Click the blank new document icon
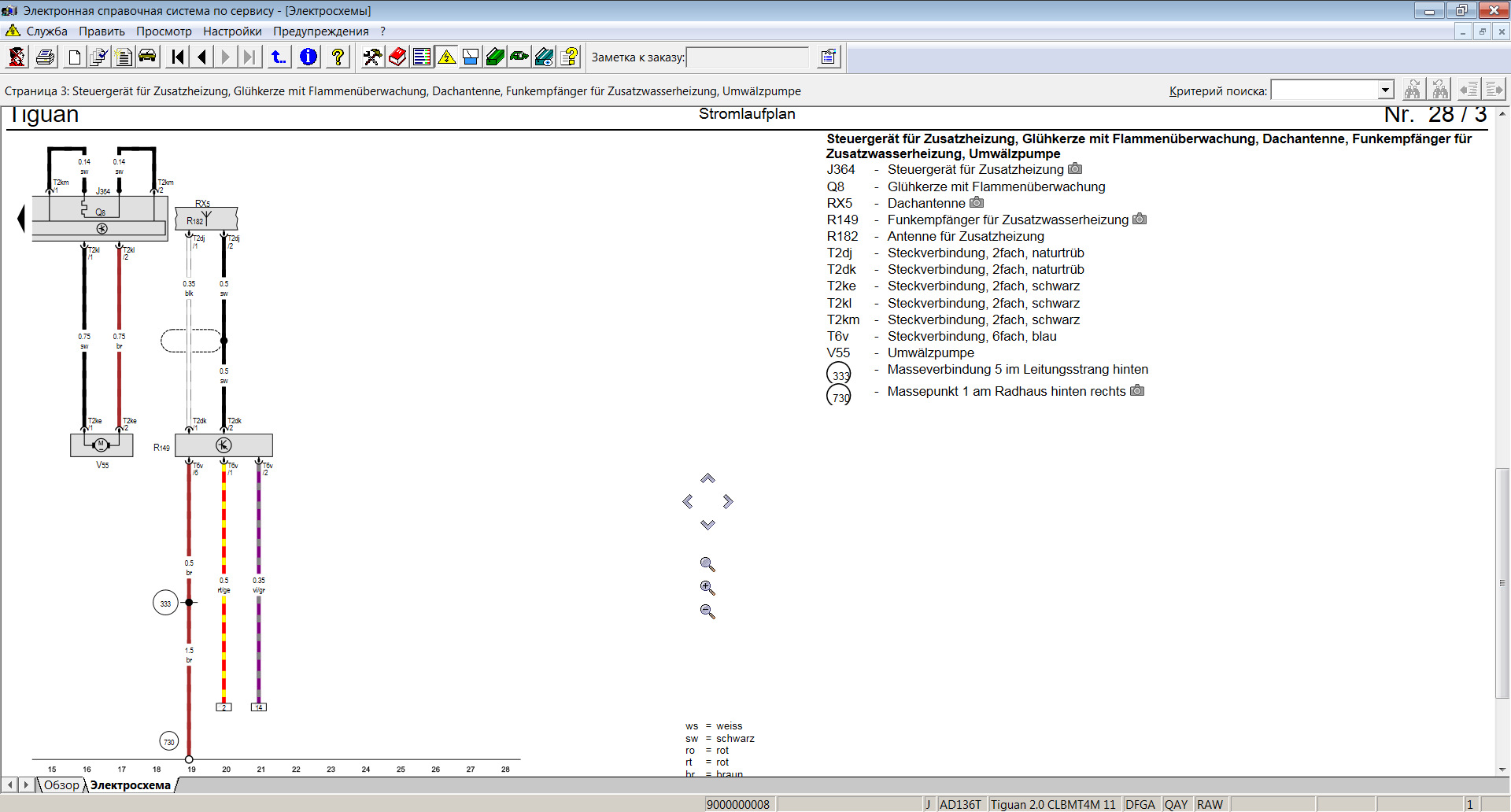This screenshot has width=1511, height=812. 75,57
